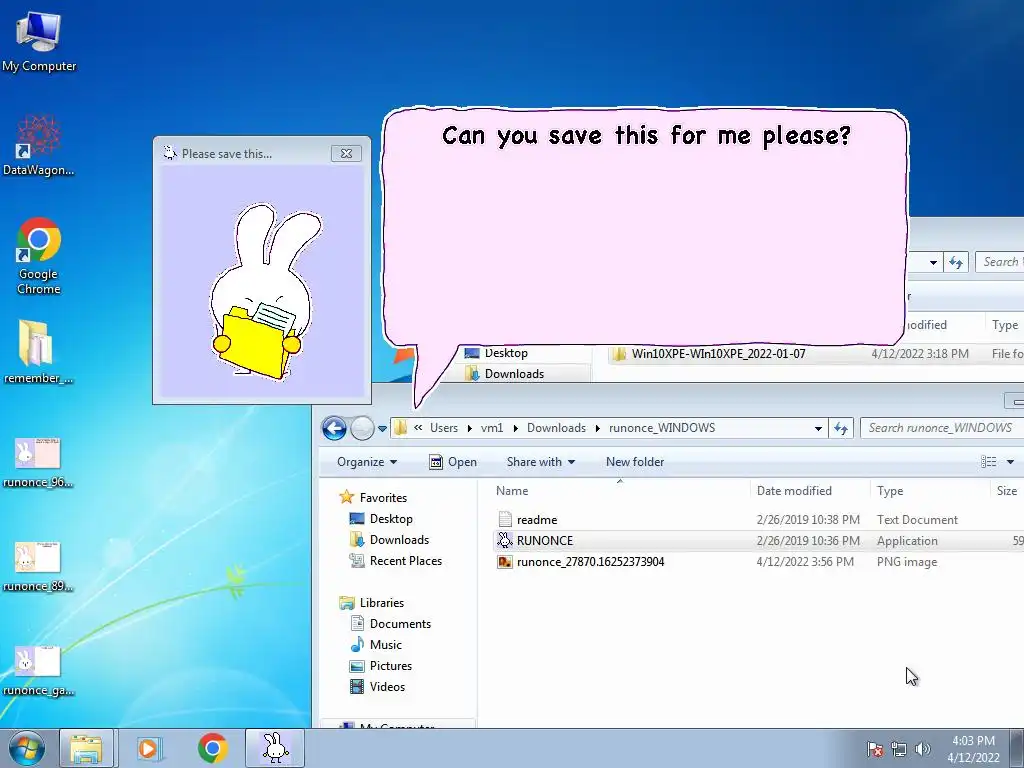This screenshot has width=1024, height=768.
Task: Open recent pages dropdown next to nav buttons
Action: coord(383,428)
